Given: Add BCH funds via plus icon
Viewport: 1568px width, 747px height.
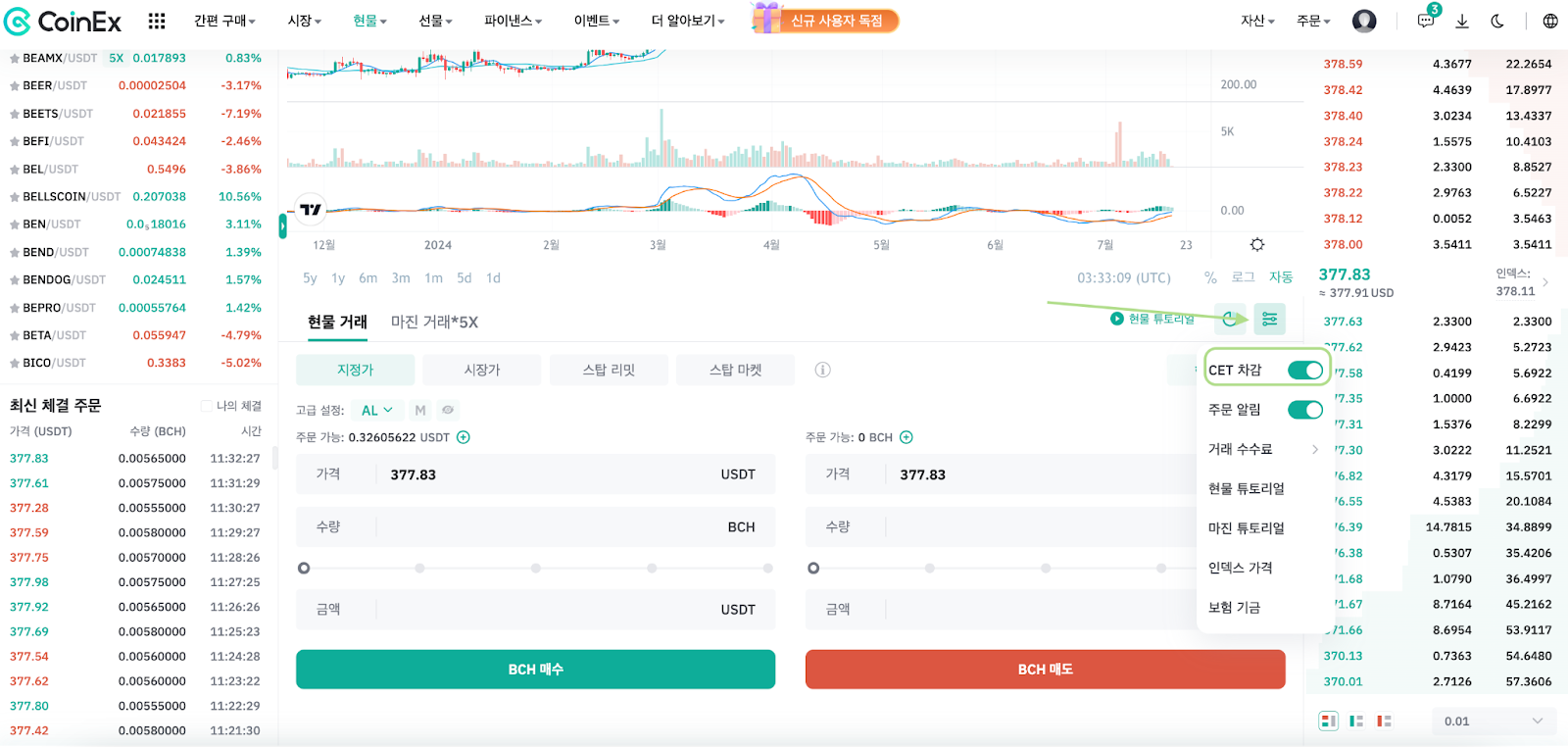Looking at the screenshot, I should 906,437.
